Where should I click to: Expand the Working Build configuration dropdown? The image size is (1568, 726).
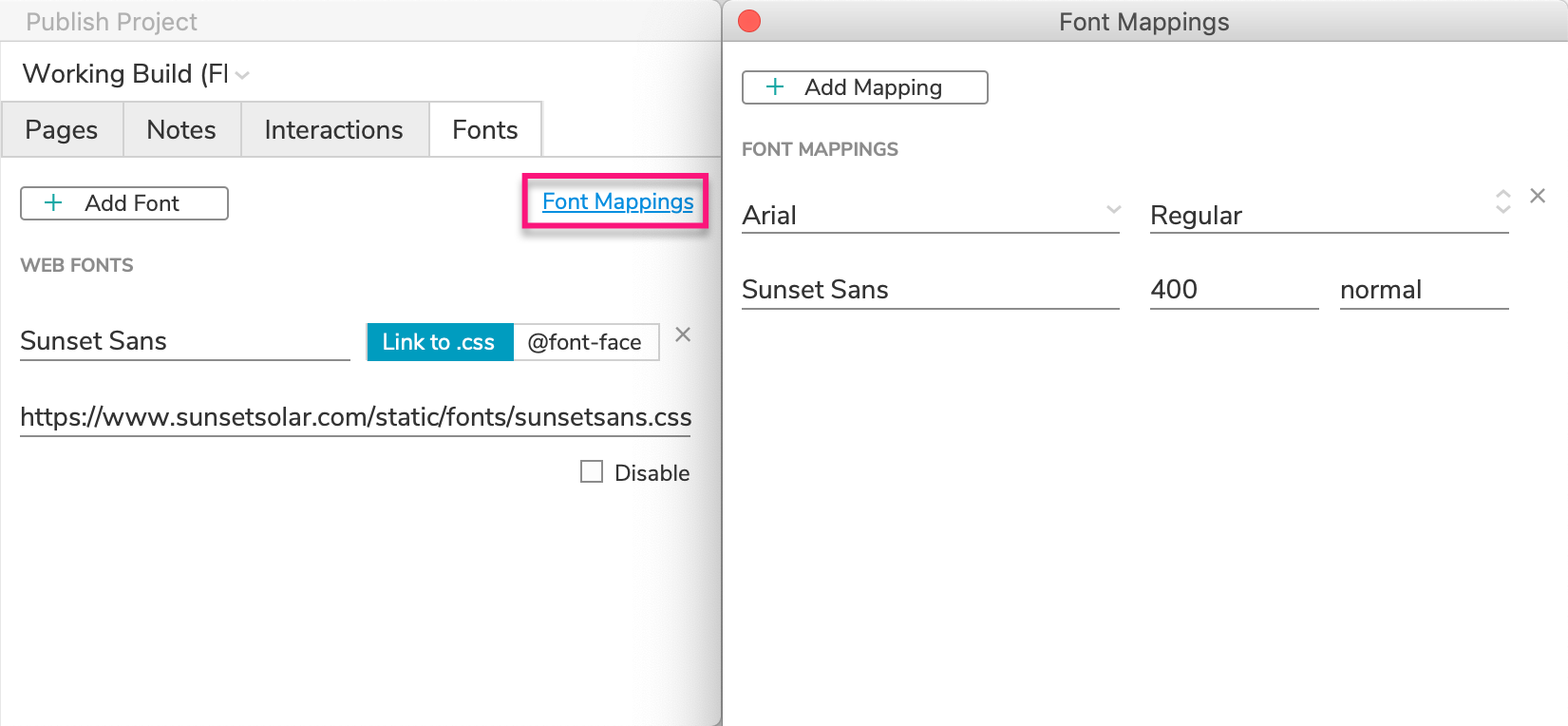pos(241,75)
